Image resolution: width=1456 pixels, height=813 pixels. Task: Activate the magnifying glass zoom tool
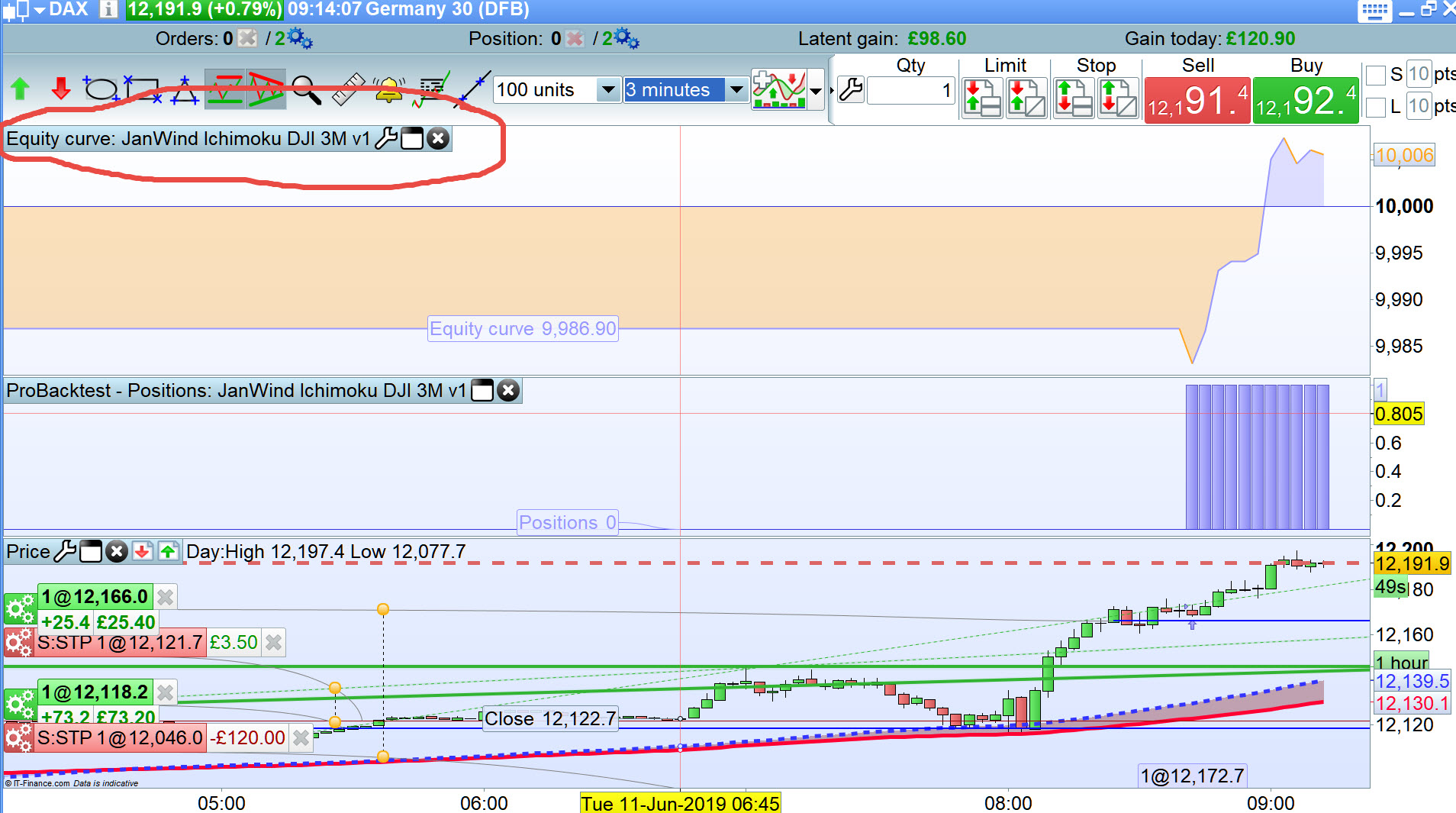307,90
